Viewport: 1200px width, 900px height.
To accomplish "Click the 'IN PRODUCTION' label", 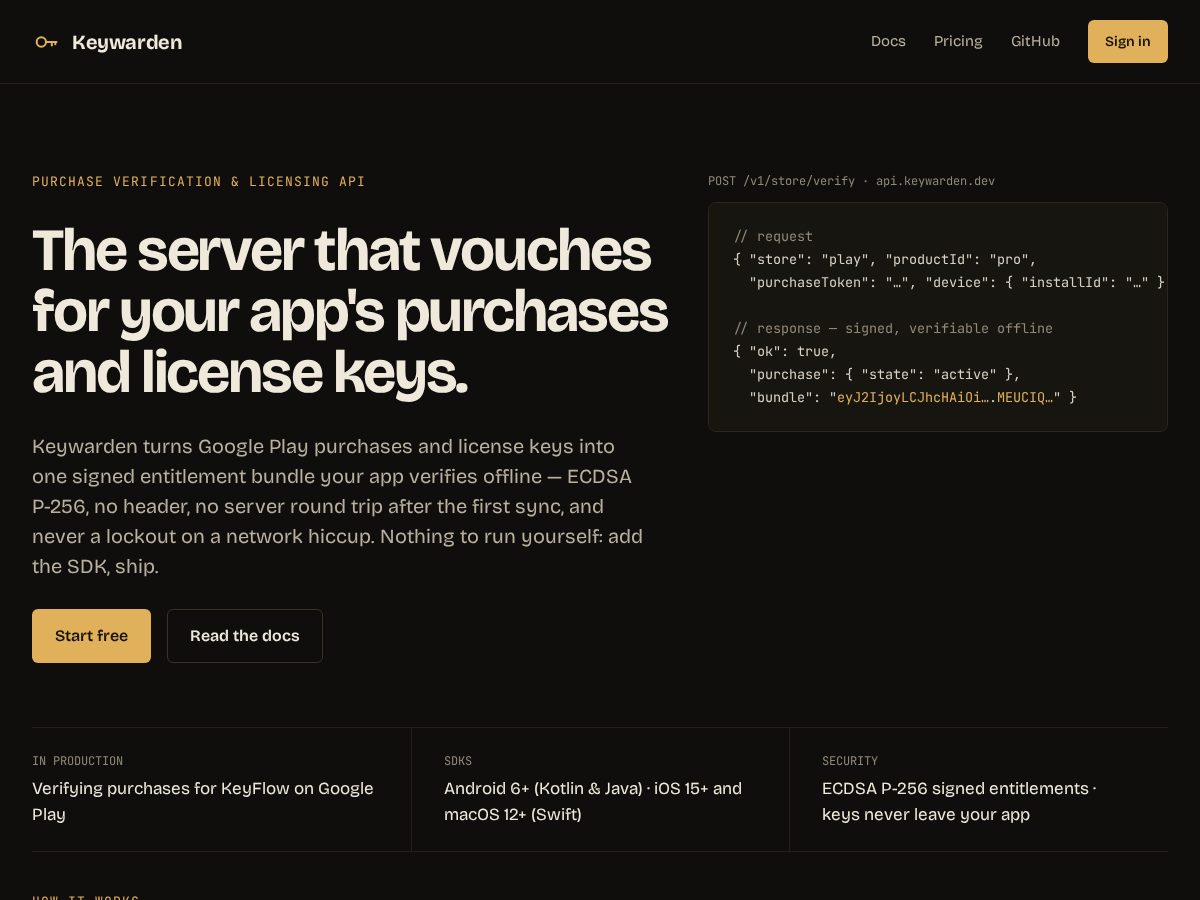I will [77, 761].
